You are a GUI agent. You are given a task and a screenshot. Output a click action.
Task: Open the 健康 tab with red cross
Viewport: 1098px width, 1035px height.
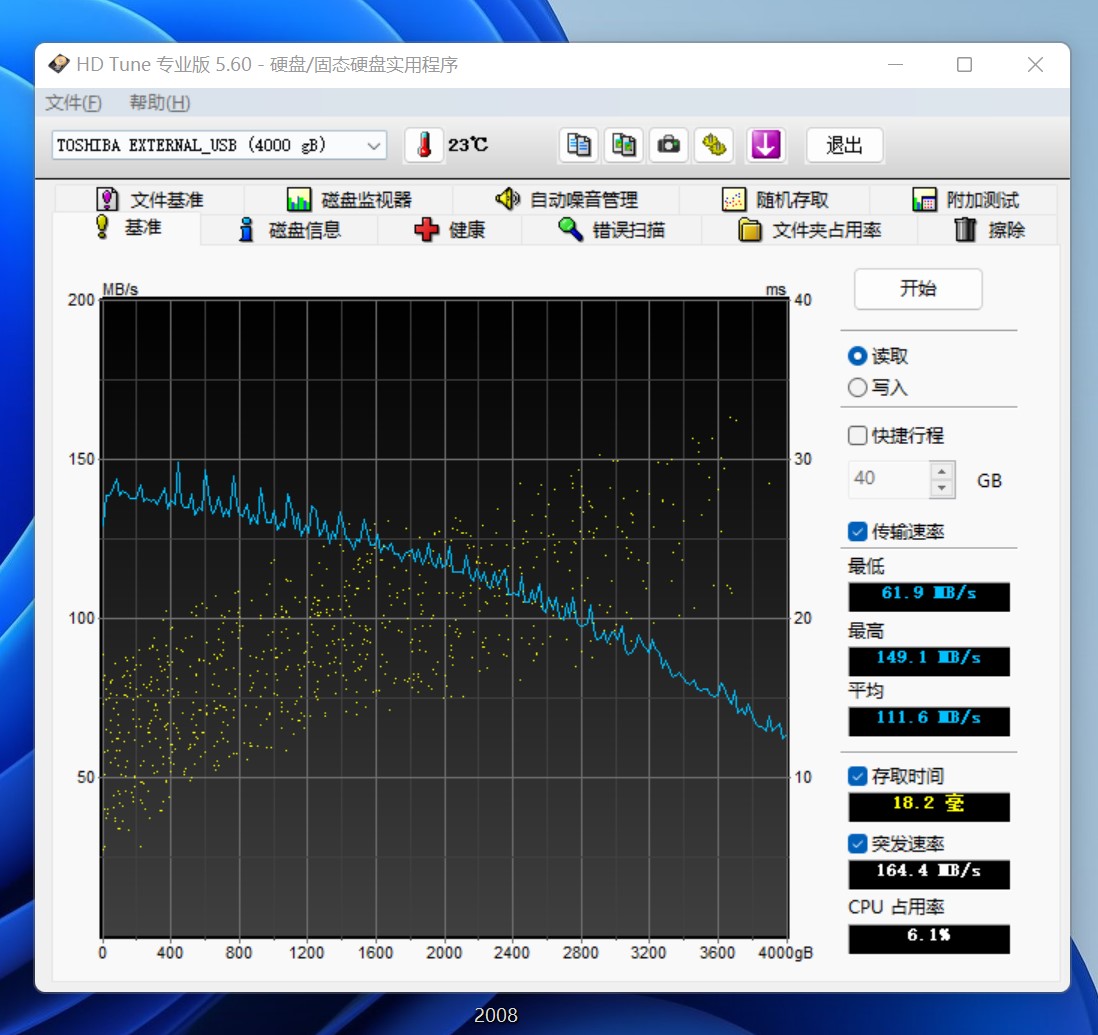tap(450, 230)
